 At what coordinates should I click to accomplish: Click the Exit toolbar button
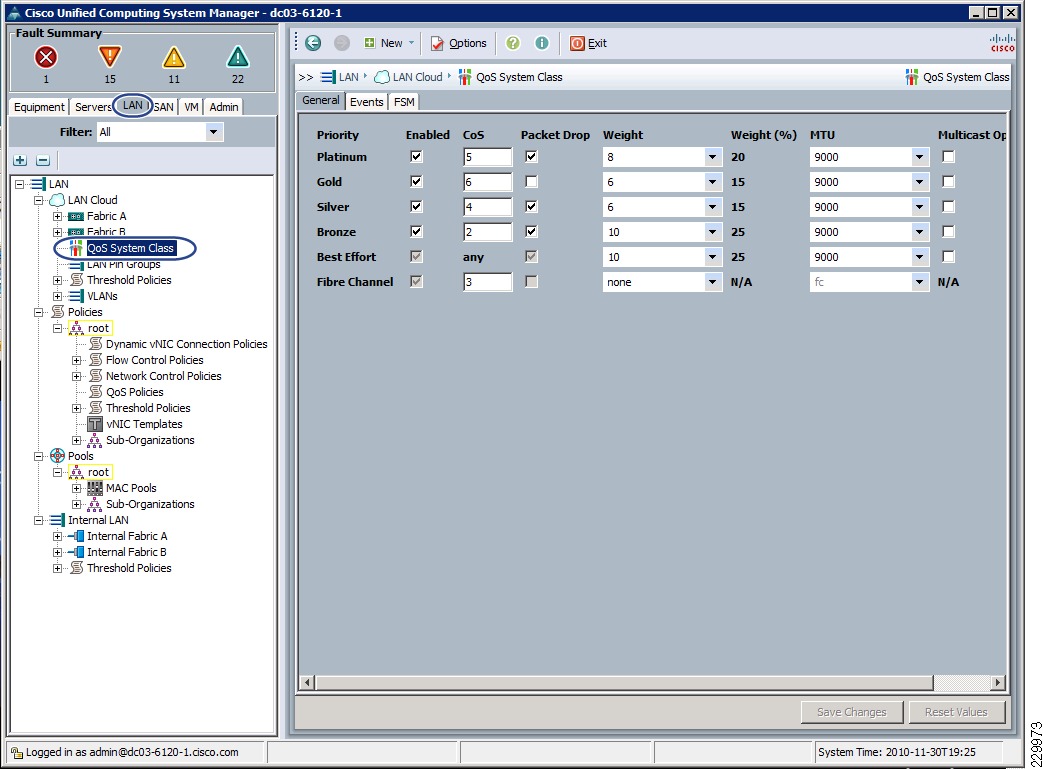point(589,43)
